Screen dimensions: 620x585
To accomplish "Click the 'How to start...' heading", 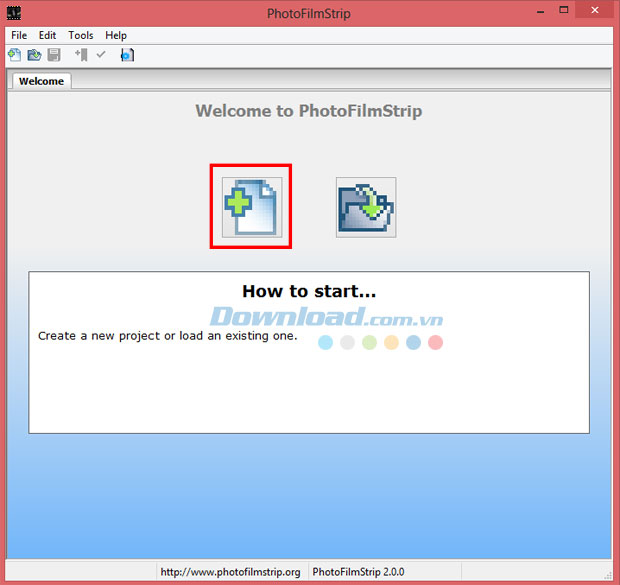I will 309,292.
